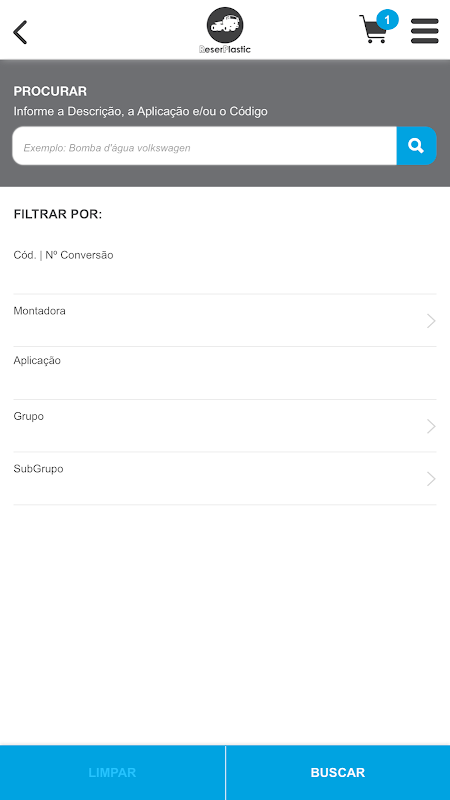This screenshot has width=450, height=800.
Task: Tap the FILTRAR POR heading
Action: [x=58, y=214]
